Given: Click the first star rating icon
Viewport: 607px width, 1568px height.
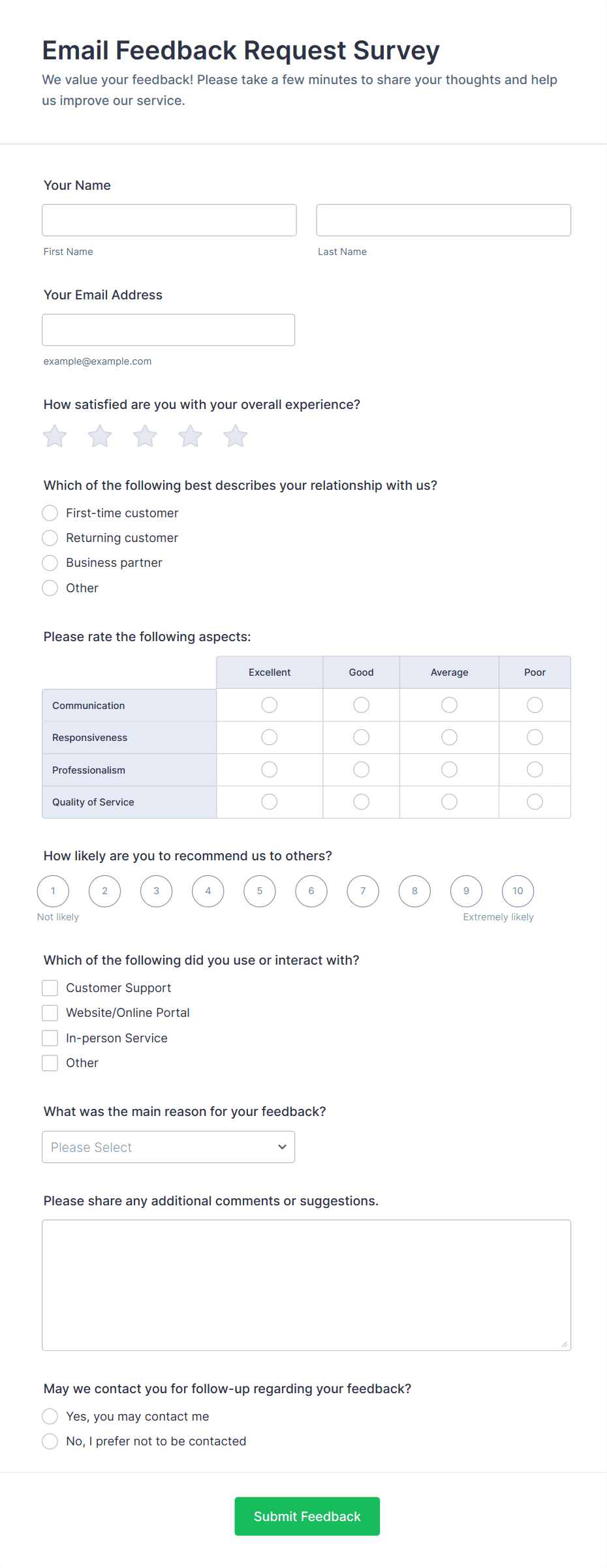Looking at the screenshot, I should [55, 436].
